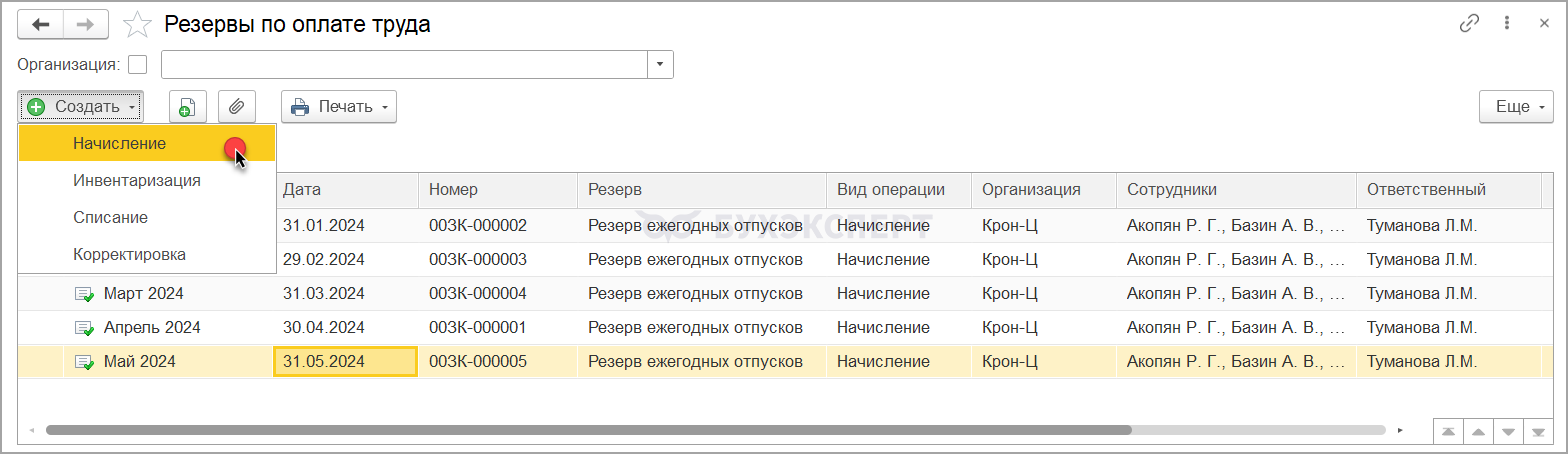This screenshot has height=454, width=1568.
Task: Click the forward navigation arrow
Action: coord(87,25)
